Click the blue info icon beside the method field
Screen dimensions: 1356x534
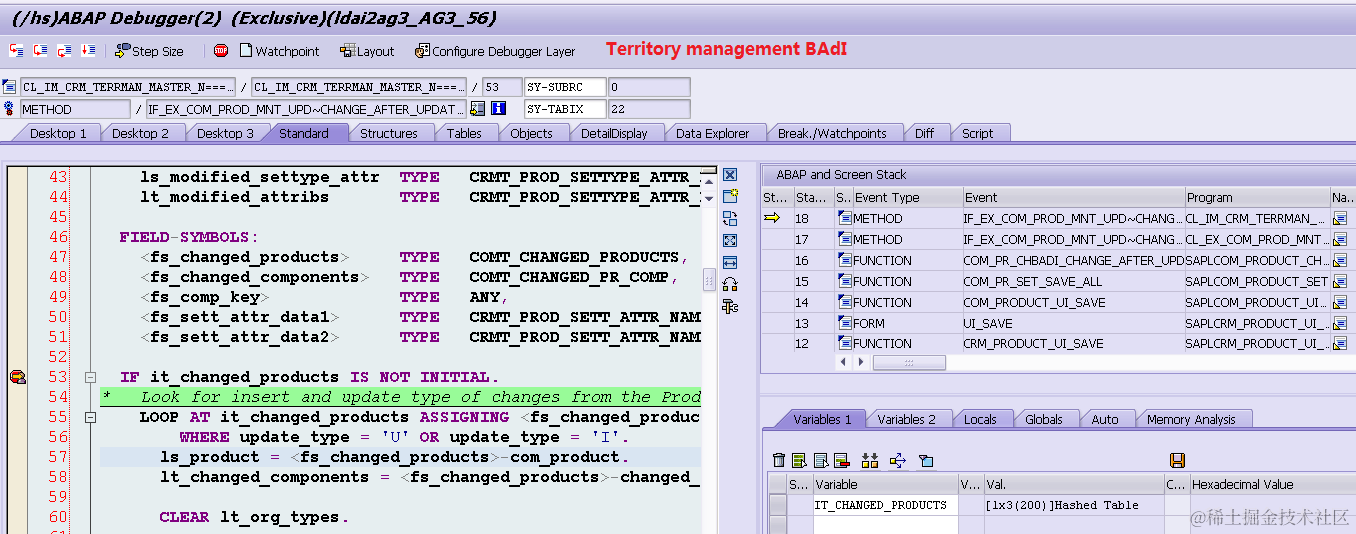(499, 109)
